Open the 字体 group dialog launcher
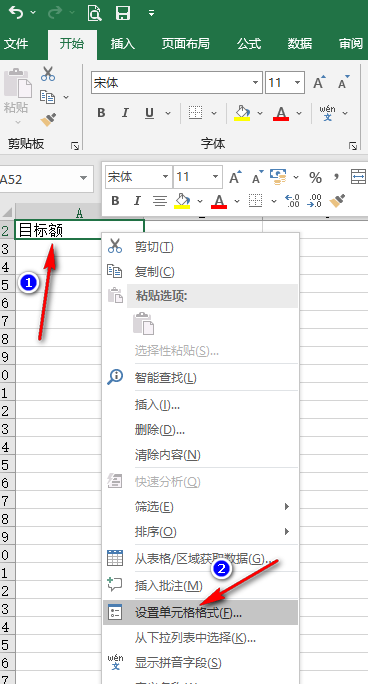The image size is (368, 684). coord(353,146)
